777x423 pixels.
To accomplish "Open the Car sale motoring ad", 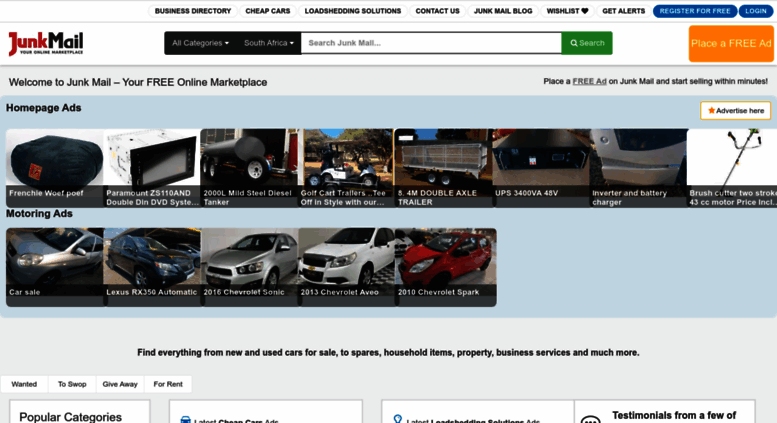I will (55, 267).
